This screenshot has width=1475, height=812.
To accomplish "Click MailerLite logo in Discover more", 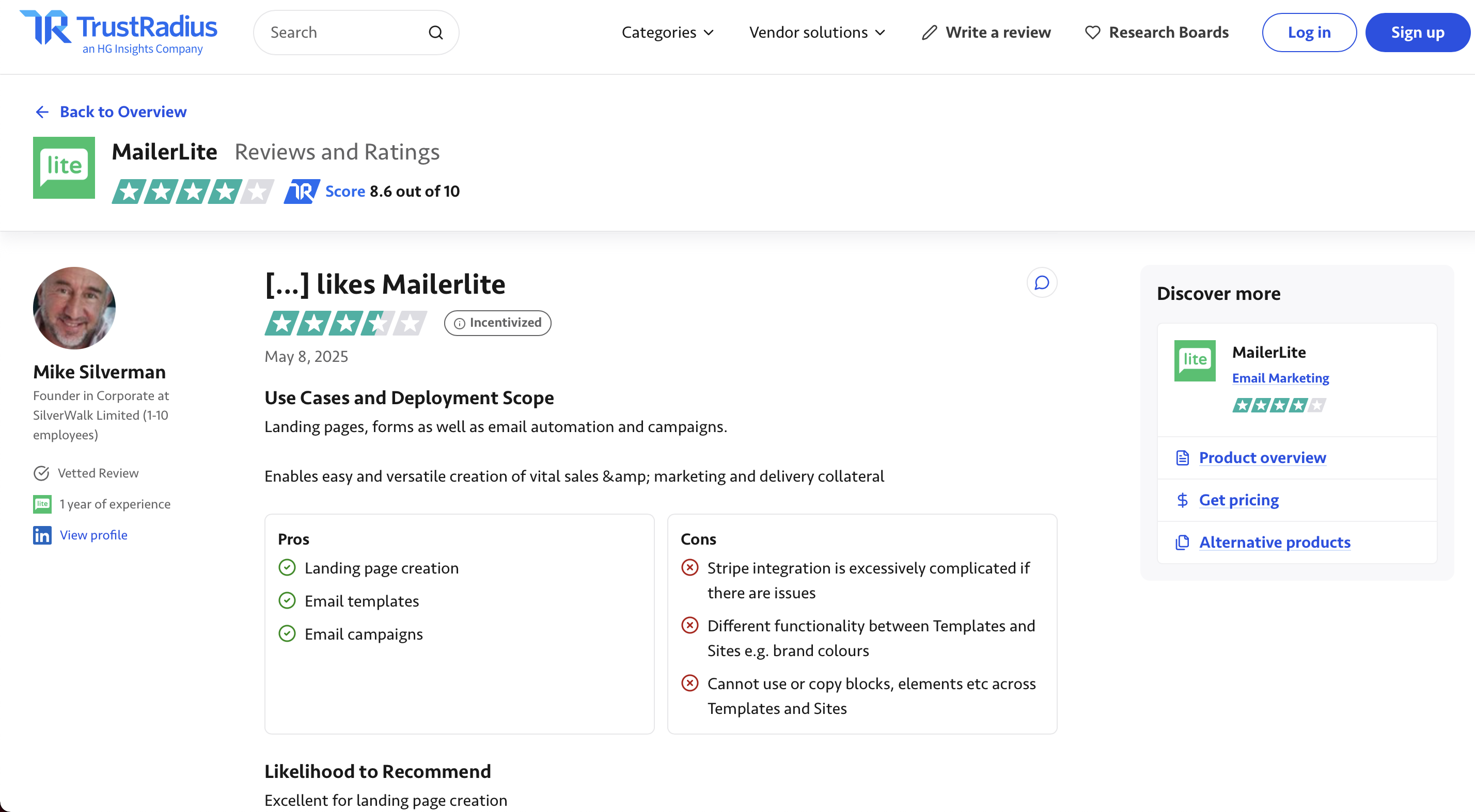I will tap(1195, 361).
